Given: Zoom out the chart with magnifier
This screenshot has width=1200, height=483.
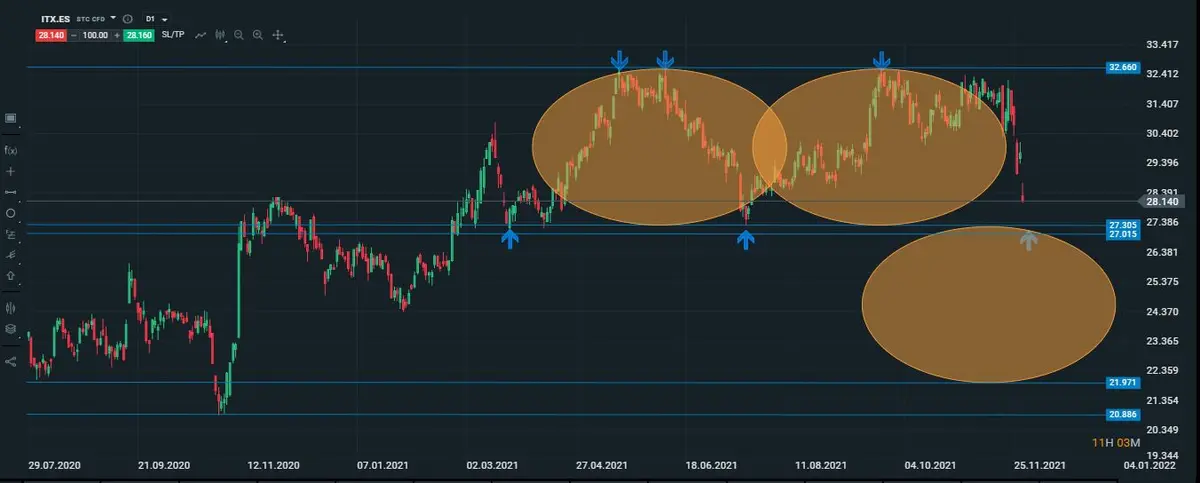Looking at the screenshot, I should [x=239, y=35].
